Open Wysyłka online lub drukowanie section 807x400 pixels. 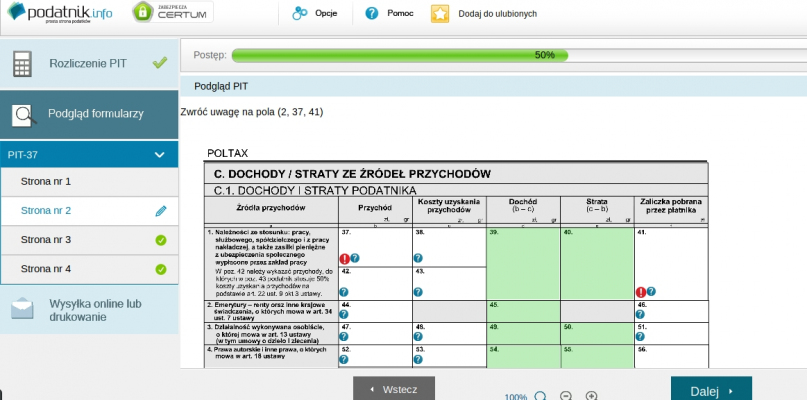pyautogui.click(x=89, y=309)
